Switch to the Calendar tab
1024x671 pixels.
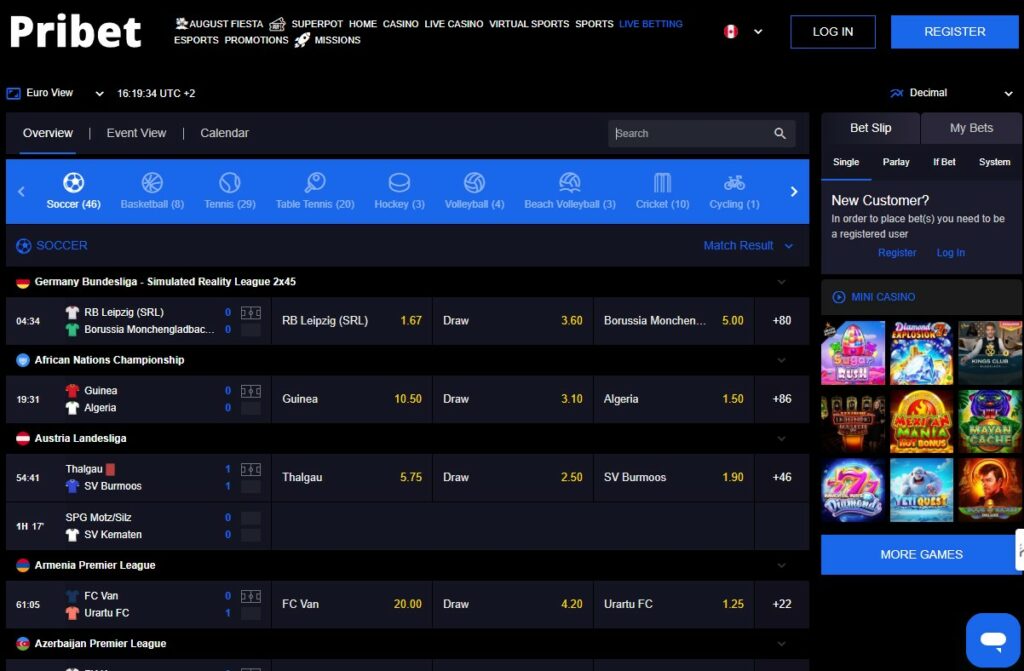click(x=224, y=133)
